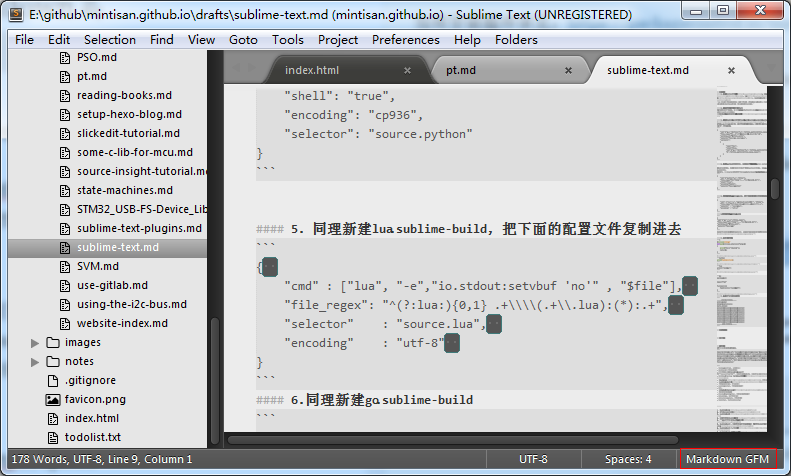Screen dimensions: 791x476
Task: Click the some-c-lib-for-mcu.md file icon
Action: (65, 153)
